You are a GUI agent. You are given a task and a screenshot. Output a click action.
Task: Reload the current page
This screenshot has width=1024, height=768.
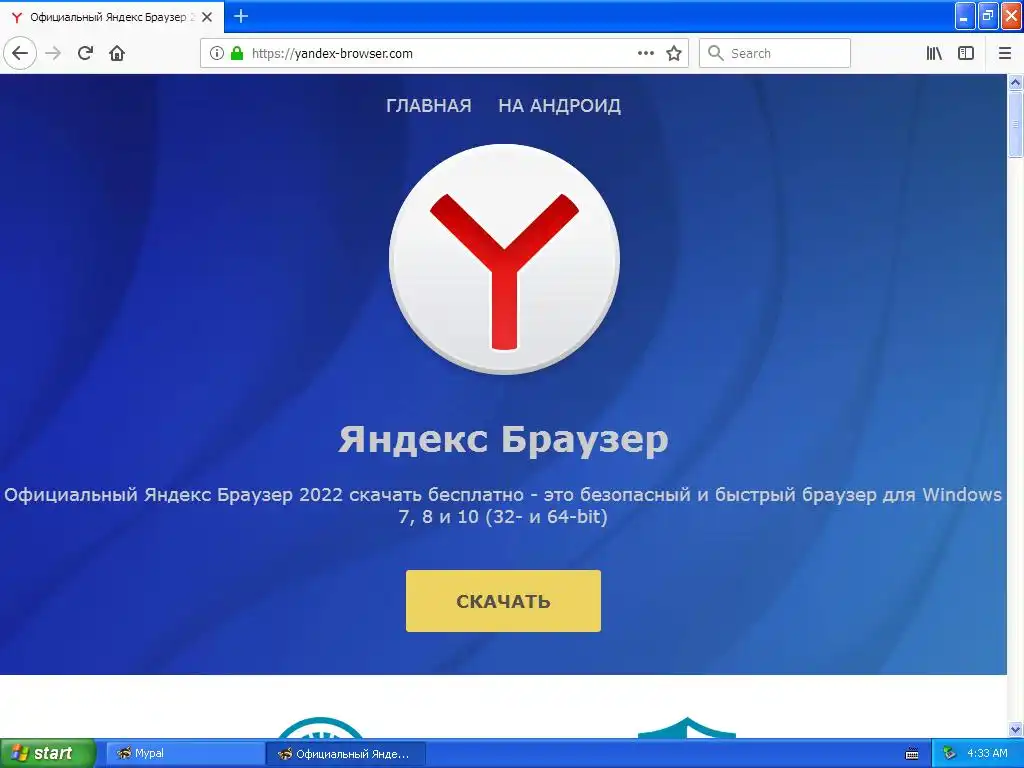[85, 53]
